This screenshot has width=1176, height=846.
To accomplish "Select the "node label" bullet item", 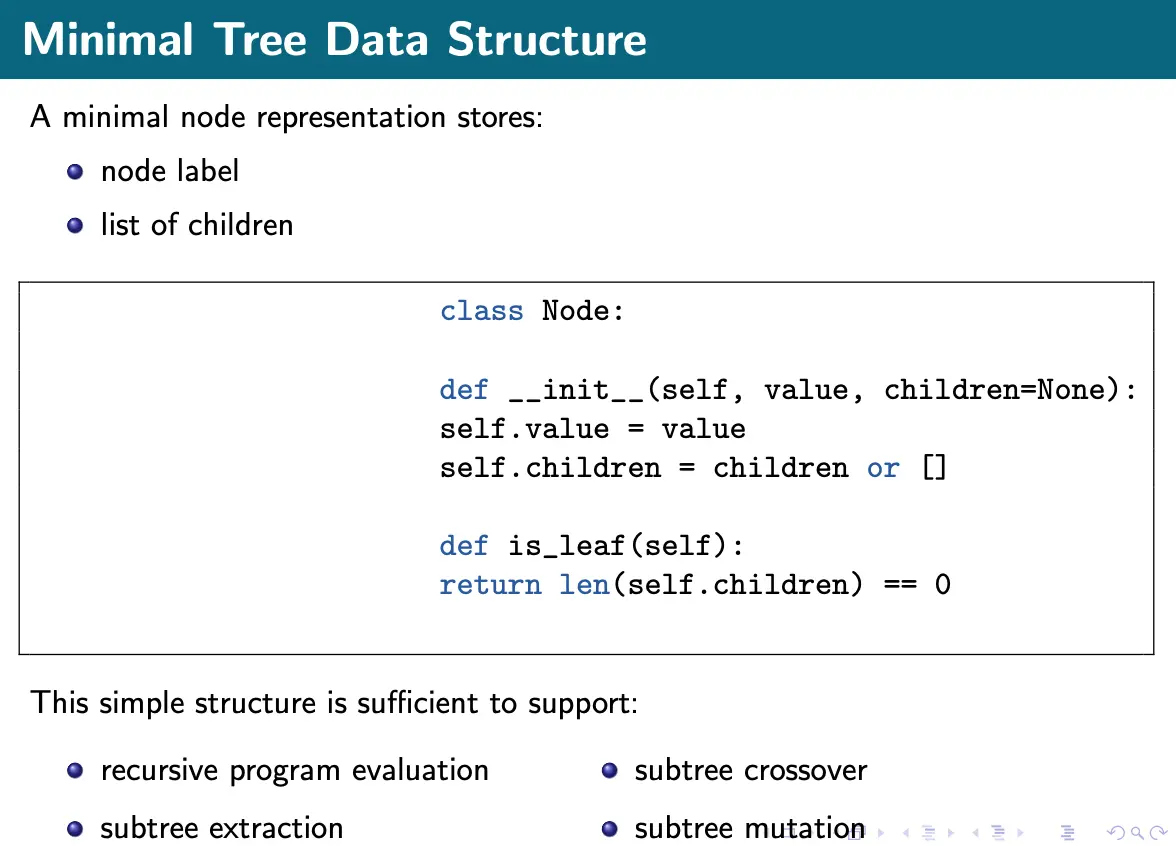I will [170, 171].
